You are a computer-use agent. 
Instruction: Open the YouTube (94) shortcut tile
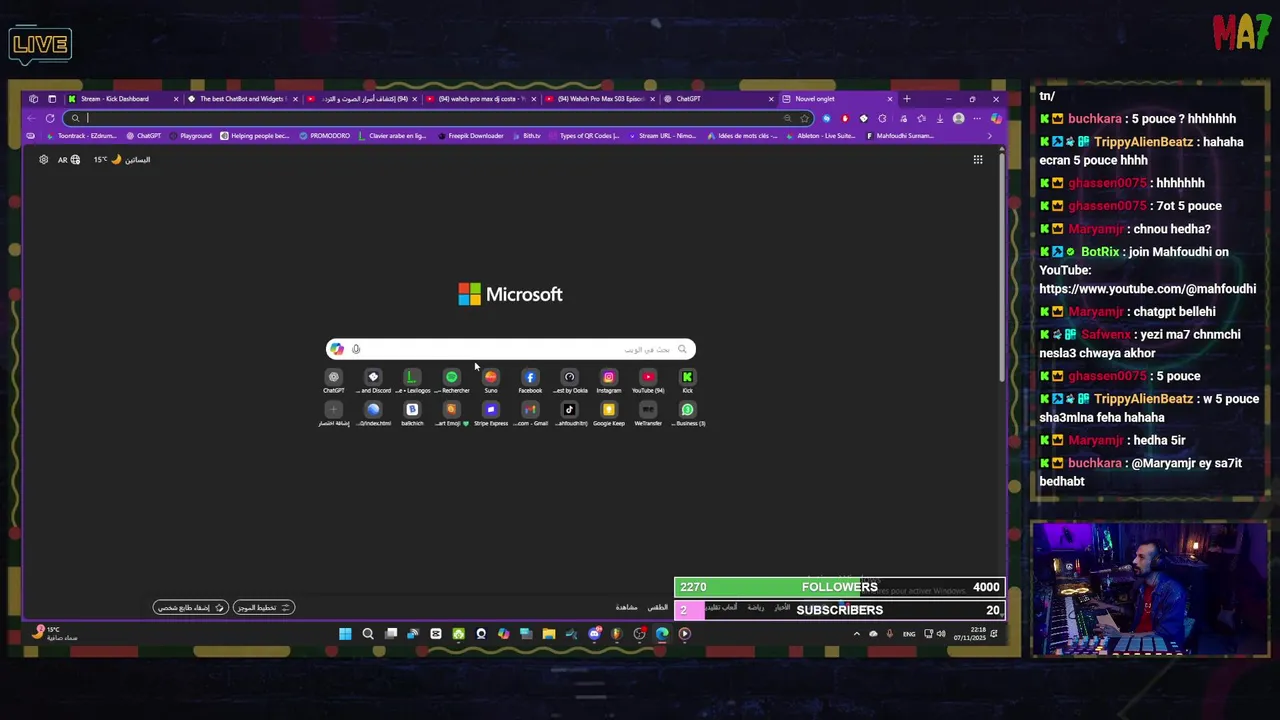coord(648,380)
